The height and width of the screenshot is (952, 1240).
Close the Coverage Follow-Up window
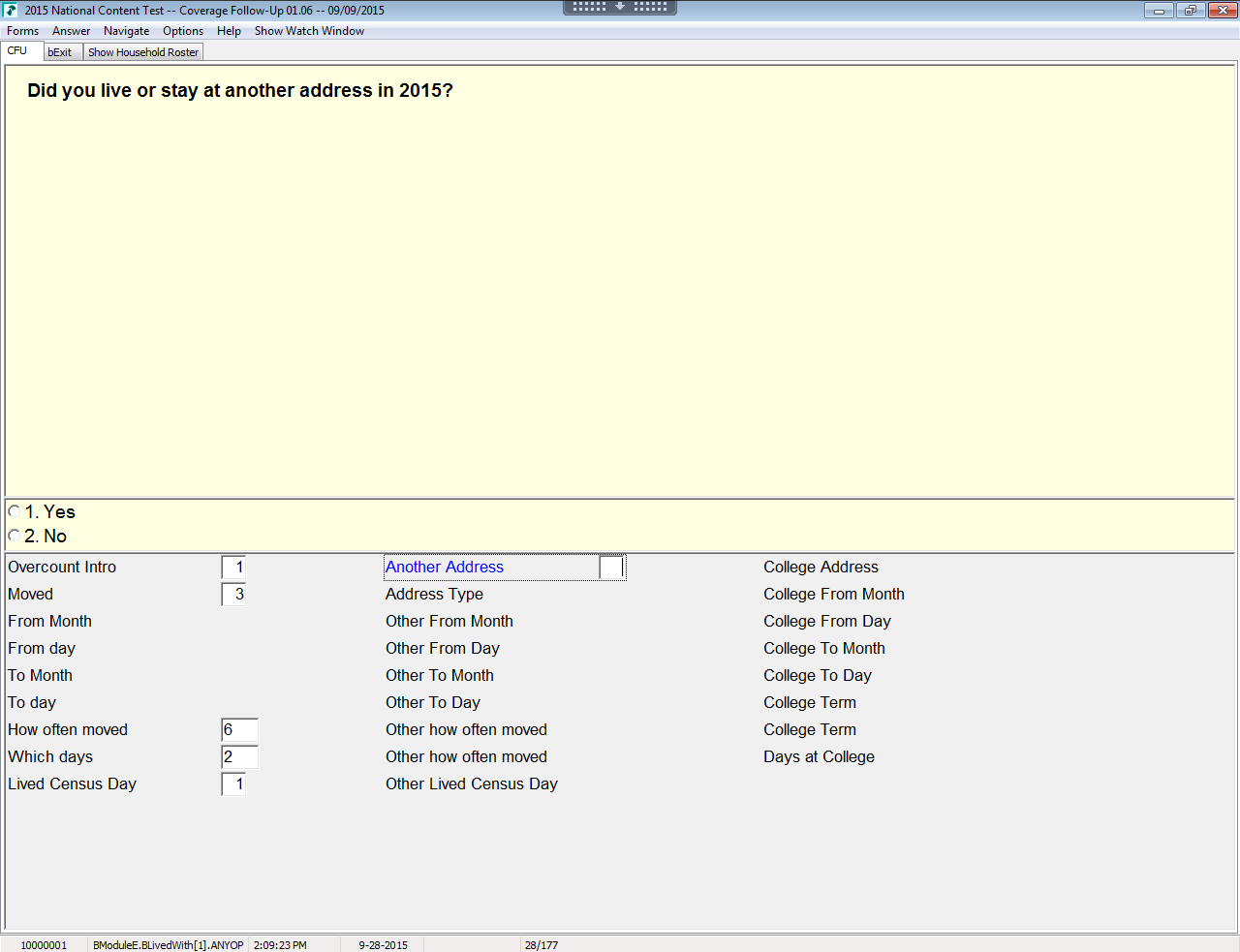click(x=1222, y=11)
